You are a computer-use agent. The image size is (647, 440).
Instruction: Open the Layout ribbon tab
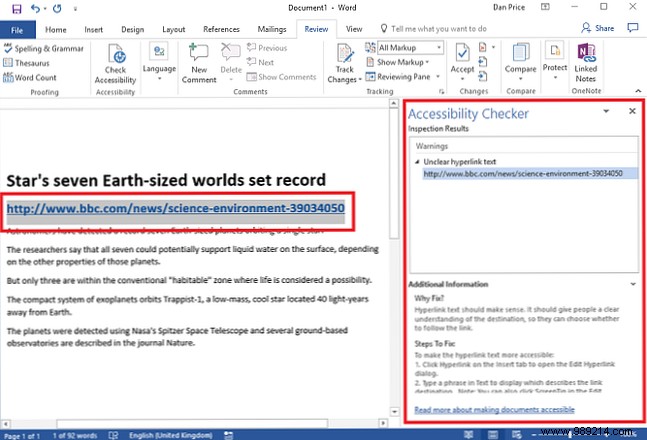174,30
